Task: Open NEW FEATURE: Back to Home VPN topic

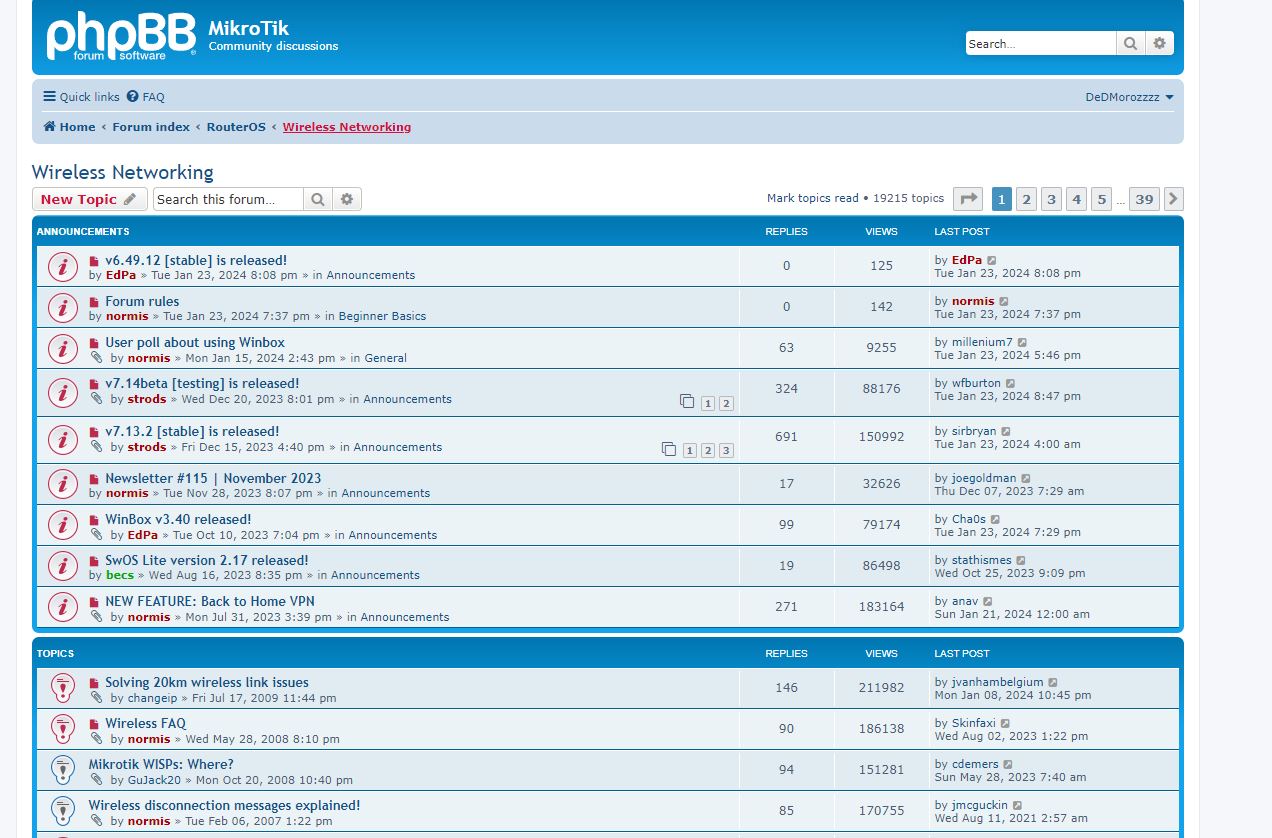Action: [x=210, y=601]
